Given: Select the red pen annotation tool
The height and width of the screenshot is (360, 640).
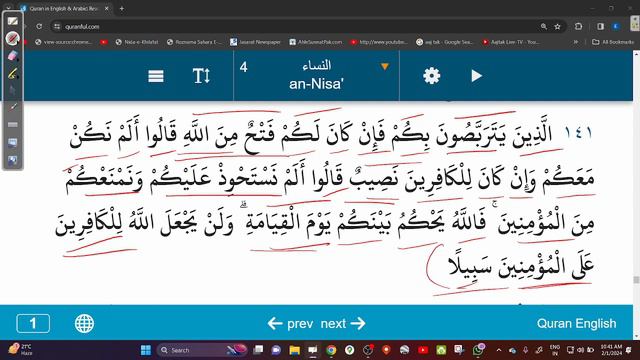Looking at the screenshot, I should click(12, 38).
